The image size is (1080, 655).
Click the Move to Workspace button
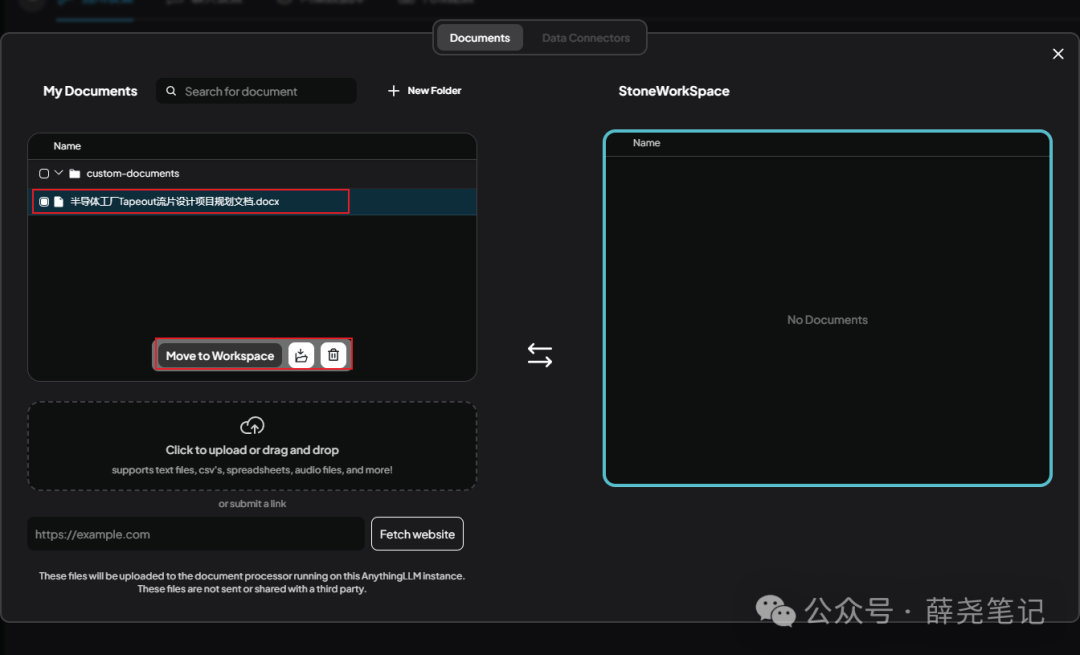[x=220, y=355]
